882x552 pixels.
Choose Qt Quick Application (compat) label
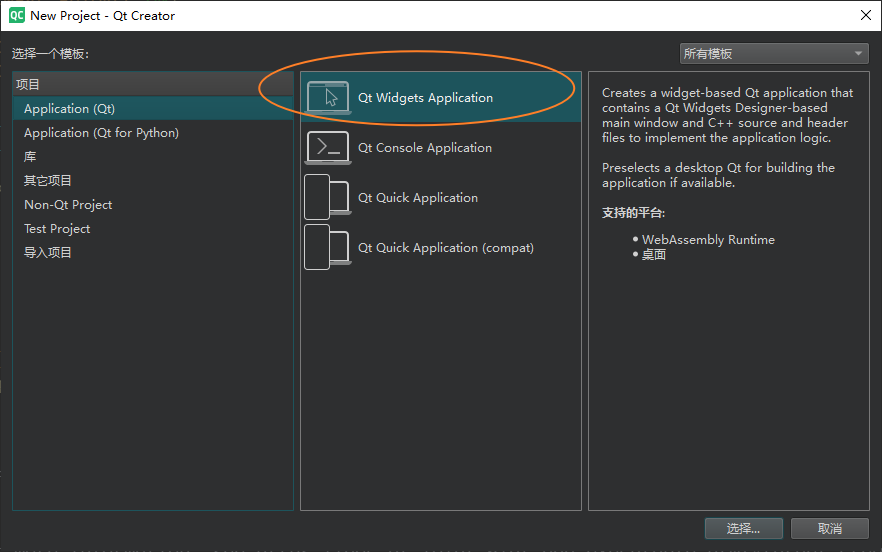446,248
